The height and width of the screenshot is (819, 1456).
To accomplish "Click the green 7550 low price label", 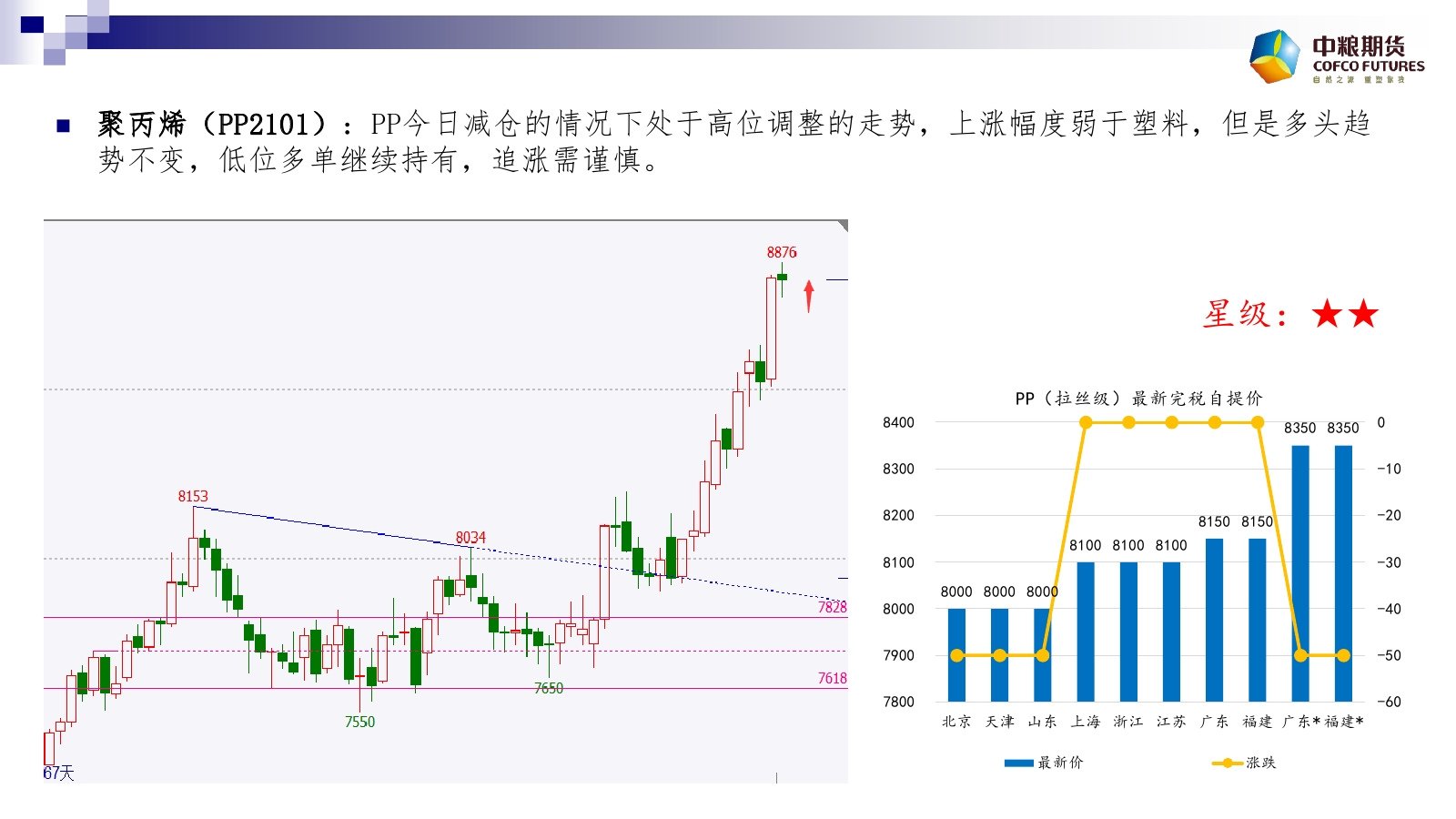I will pos(359,722).
